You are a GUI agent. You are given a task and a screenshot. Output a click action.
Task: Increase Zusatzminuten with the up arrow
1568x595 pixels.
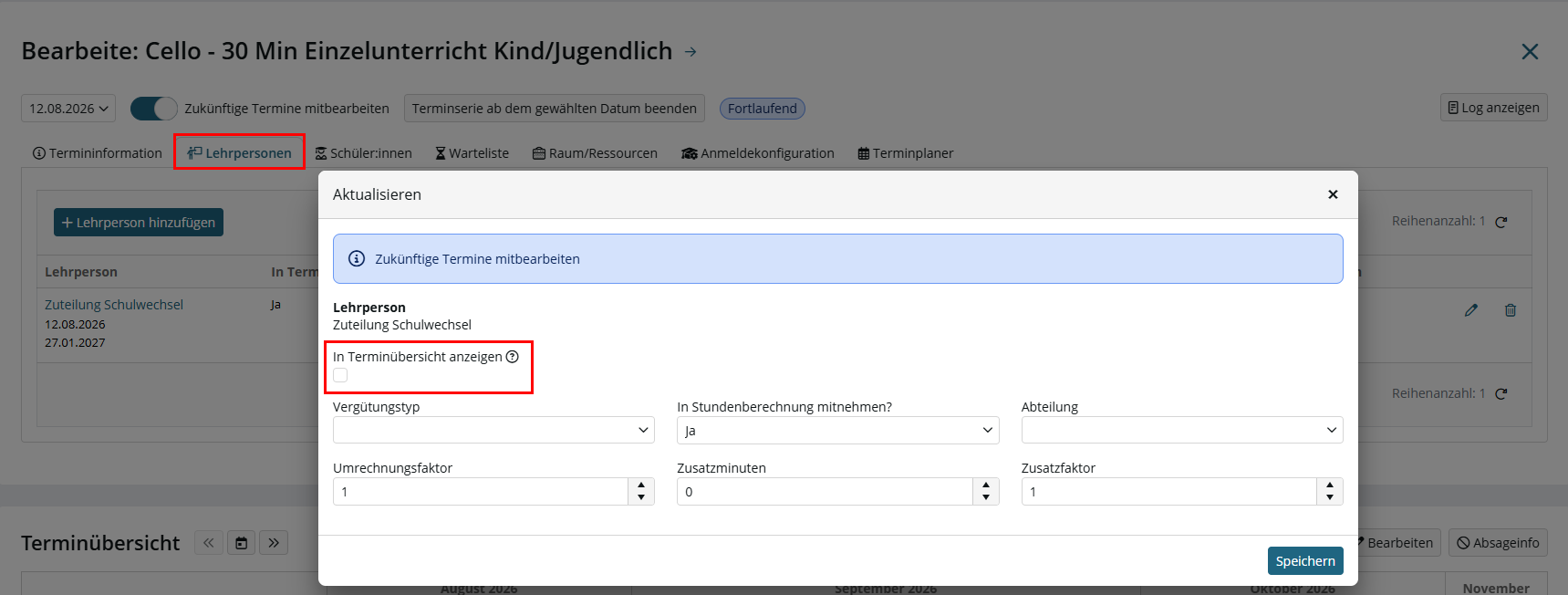986,485
